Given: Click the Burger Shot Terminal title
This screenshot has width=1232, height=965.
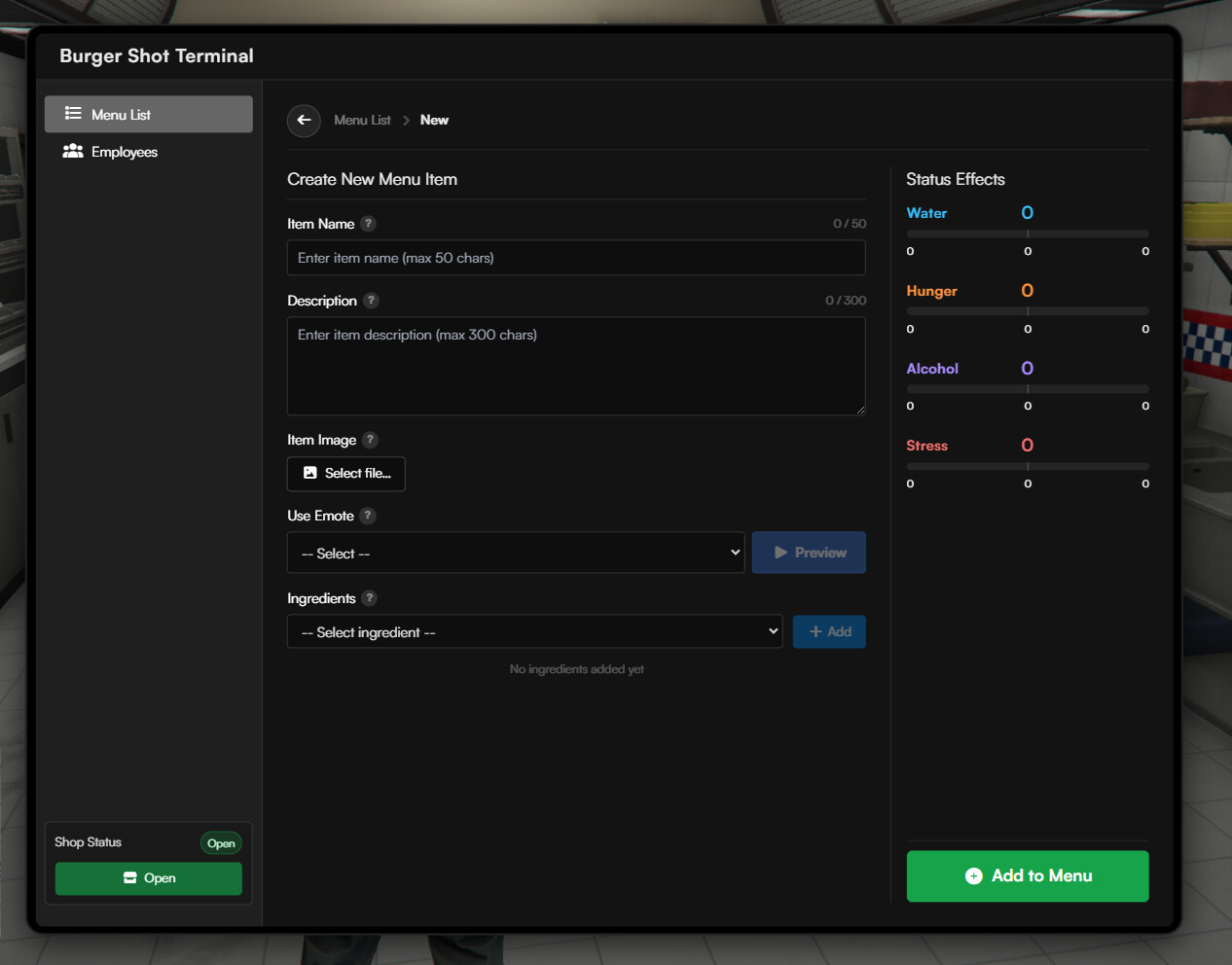Looking at the screenshot, I should (157, 56).
